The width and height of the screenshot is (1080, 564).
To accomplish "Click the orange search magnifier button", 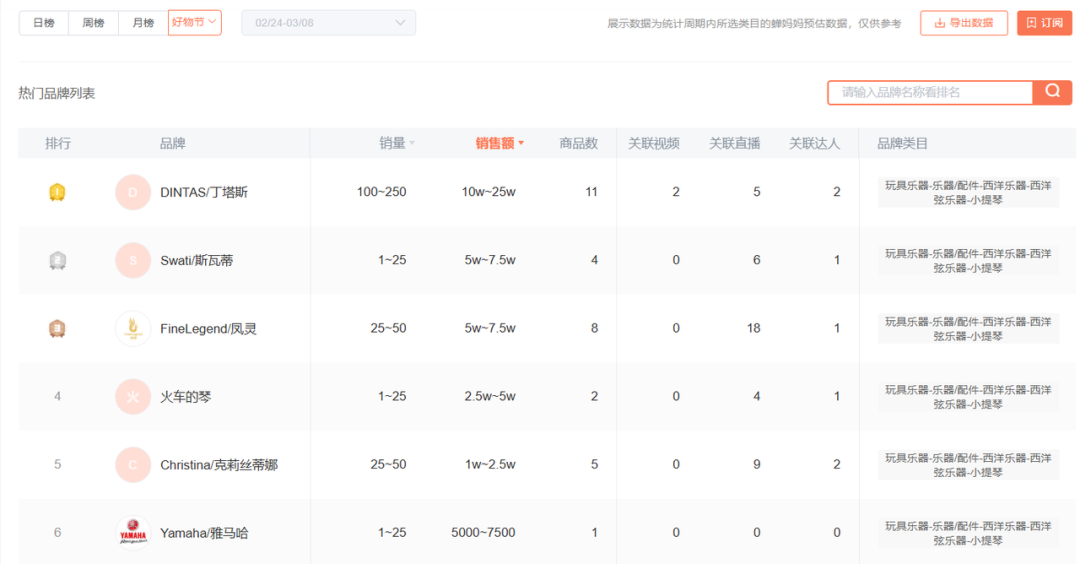I will click(x=1052, y=92).
